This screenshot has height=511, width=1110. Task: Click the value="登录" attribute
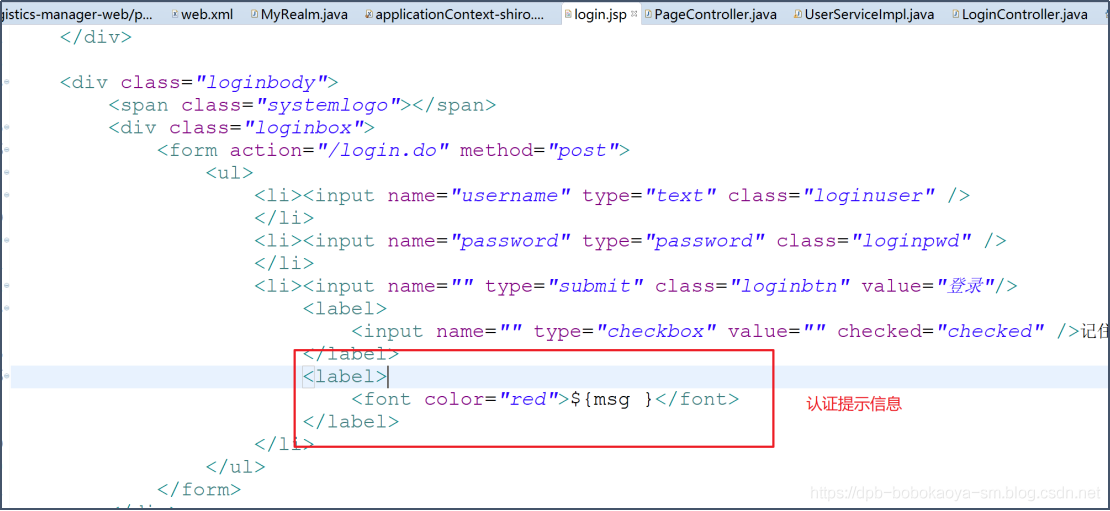click(x=928, y=287)
